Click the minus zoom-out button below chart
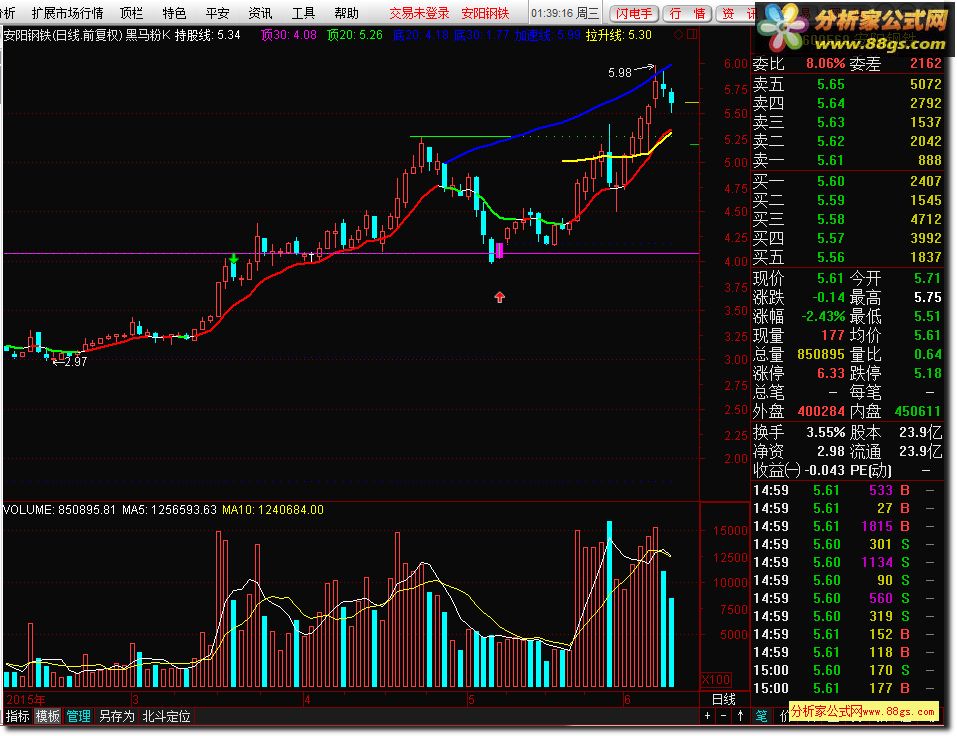 tap(723, 716)
